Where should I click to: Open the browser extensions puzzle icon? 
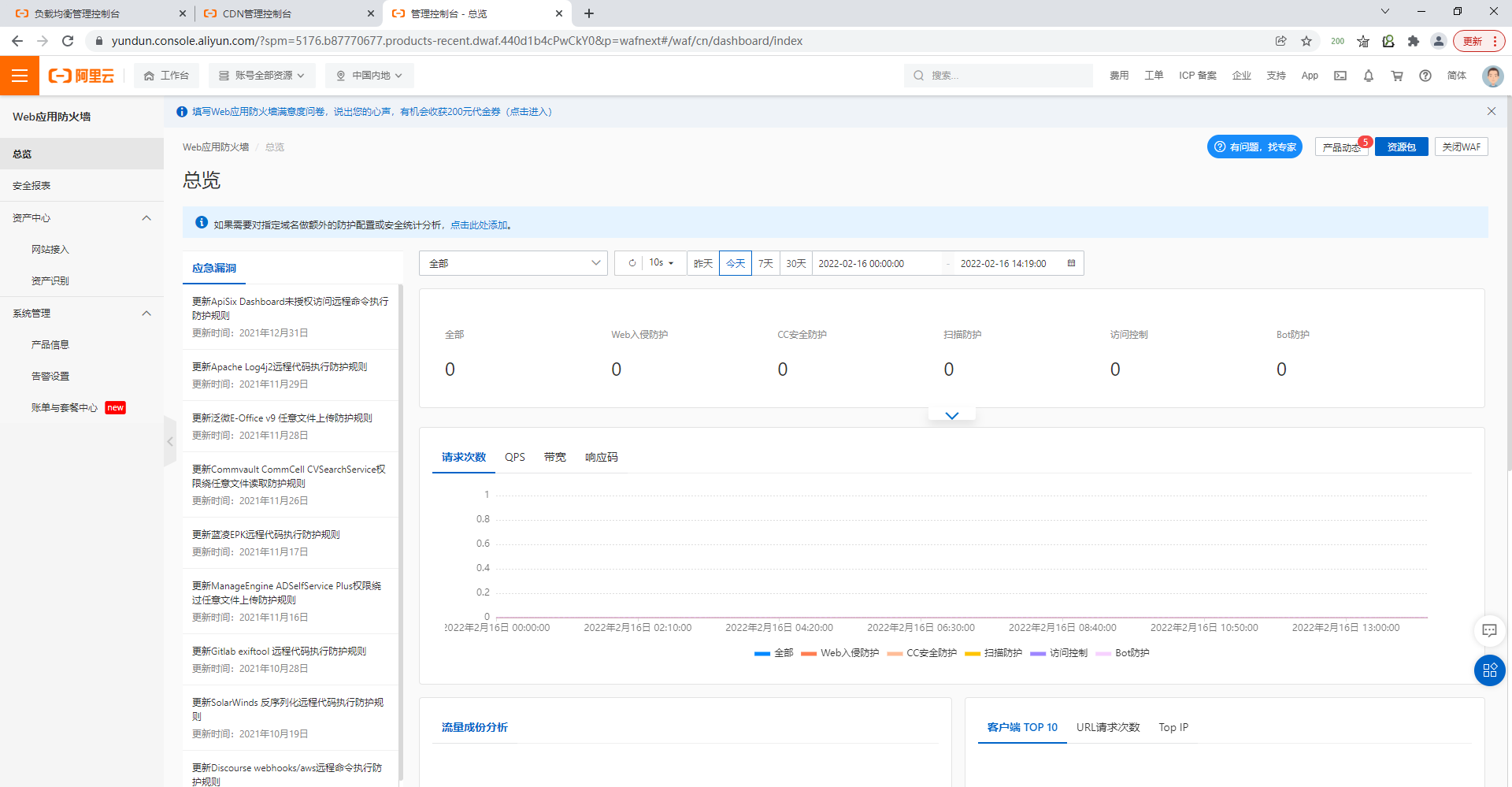(x=1414, y=41)
